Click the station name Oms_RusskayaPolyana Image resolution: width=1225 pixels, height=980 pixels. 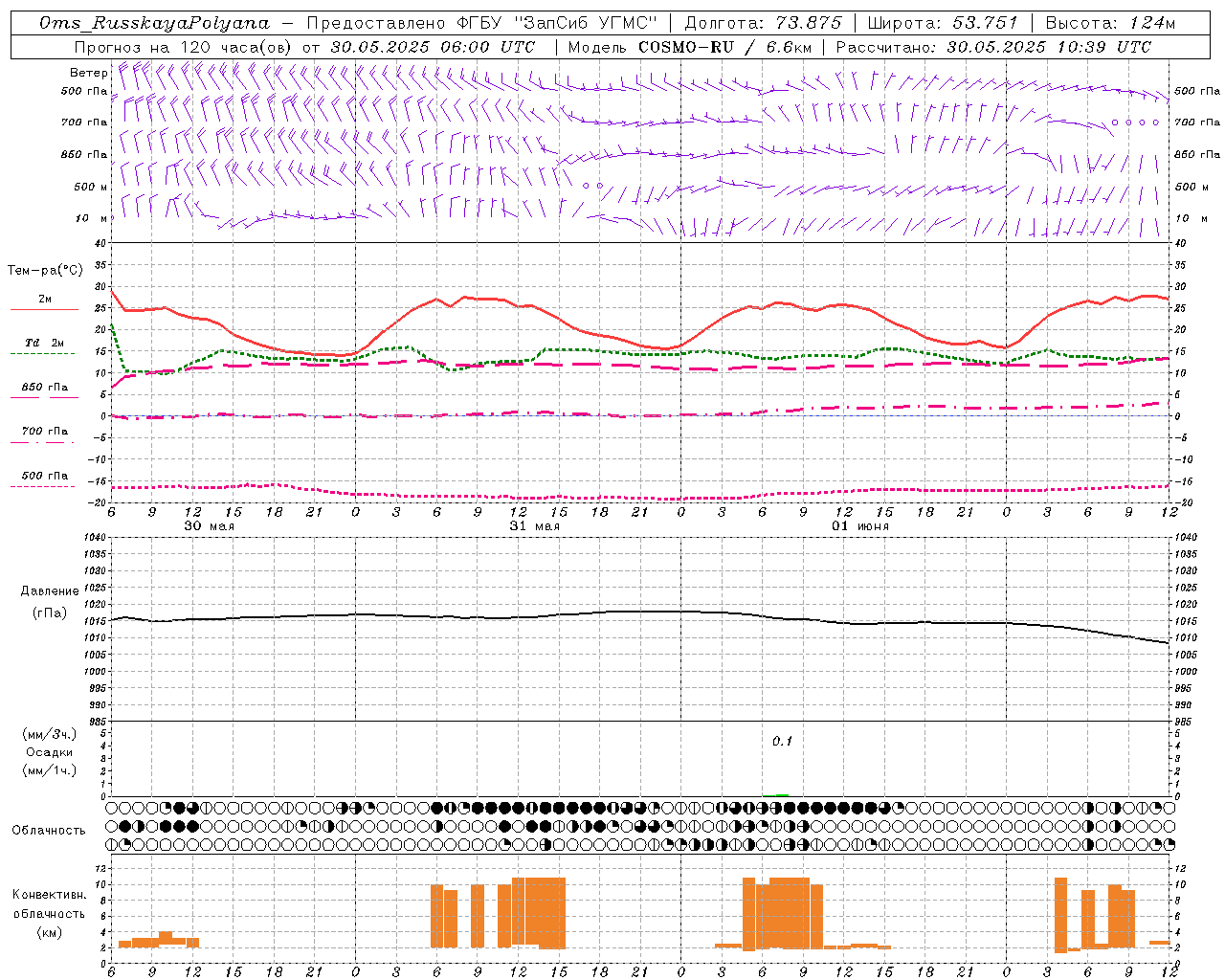155,23
